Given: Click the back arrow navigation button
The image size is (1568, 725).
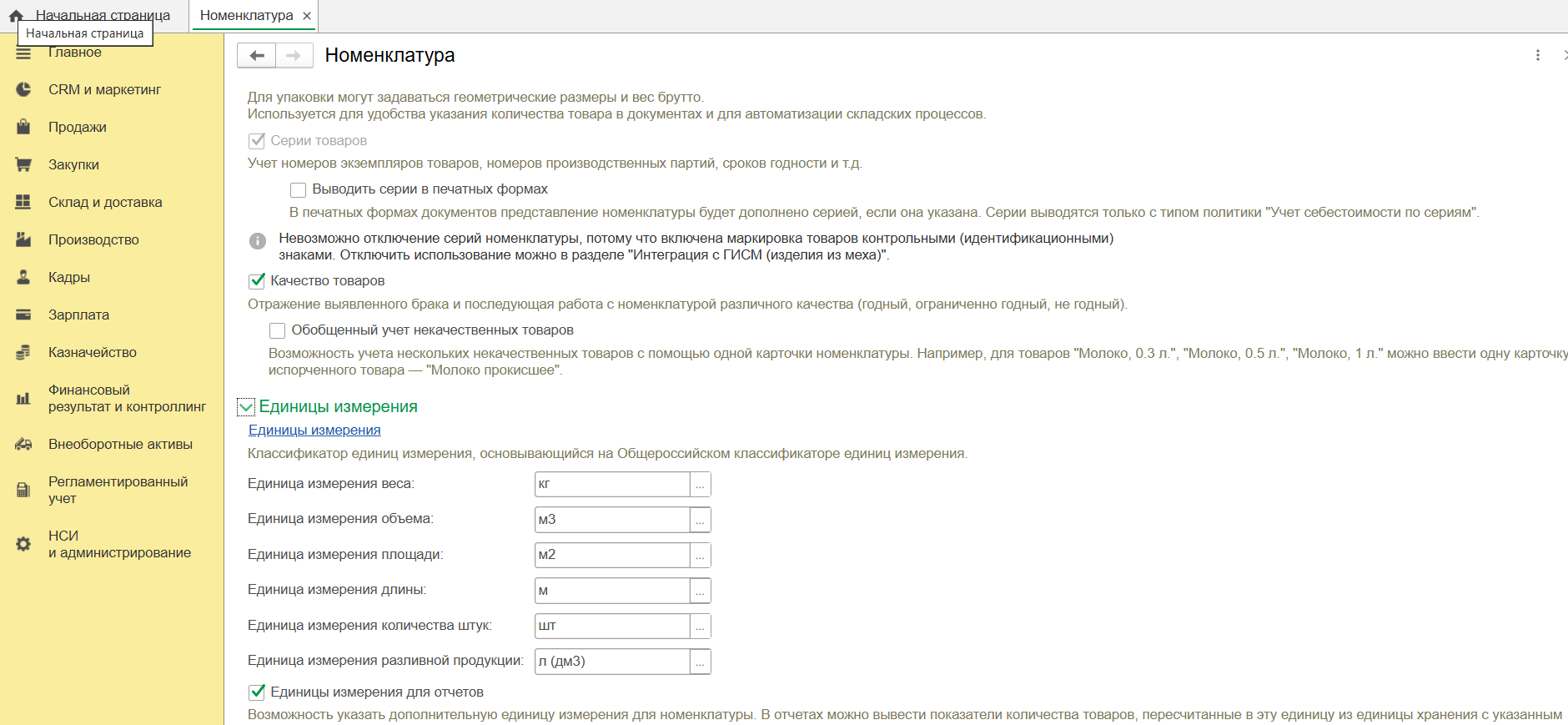Looking at the screenshot, I should tap(257, 55).
